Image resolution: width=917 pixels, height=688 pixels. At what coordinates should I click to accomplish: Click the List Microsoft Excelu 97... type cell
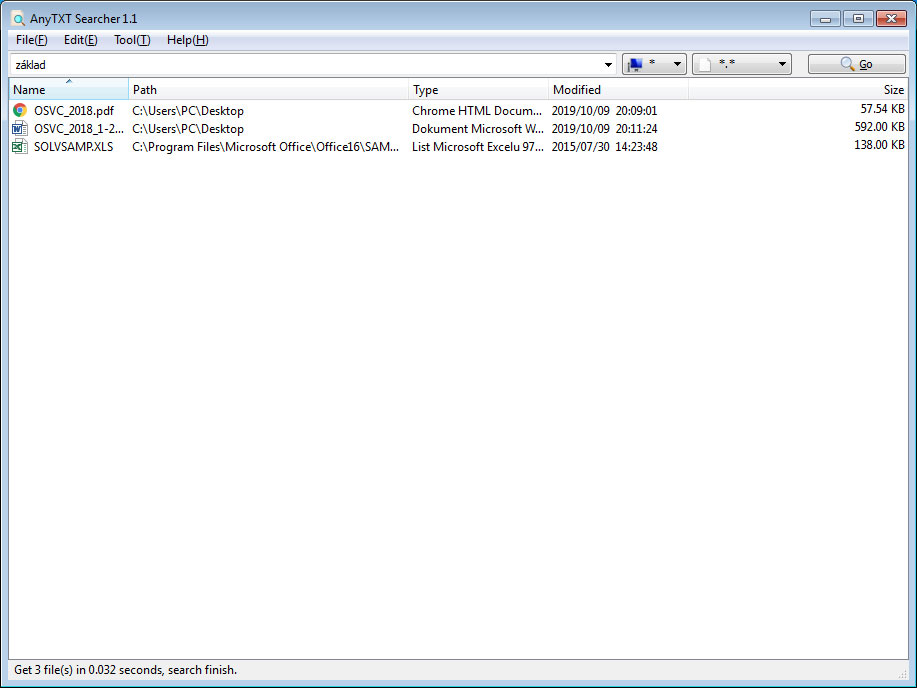point(478,147)
